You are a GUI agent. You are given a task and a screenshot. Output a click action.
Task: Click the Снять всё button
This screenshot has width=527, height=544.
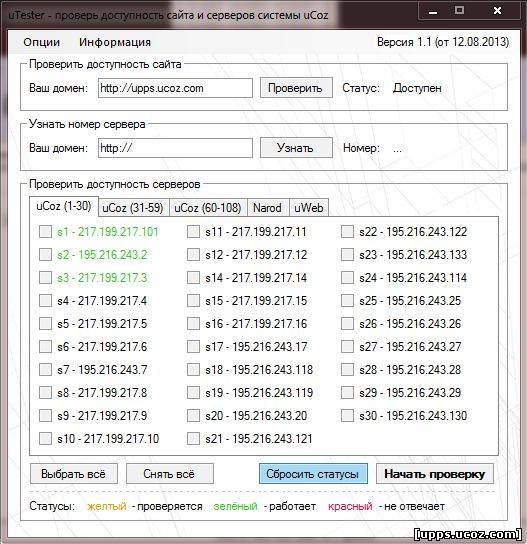click(170, 474)
